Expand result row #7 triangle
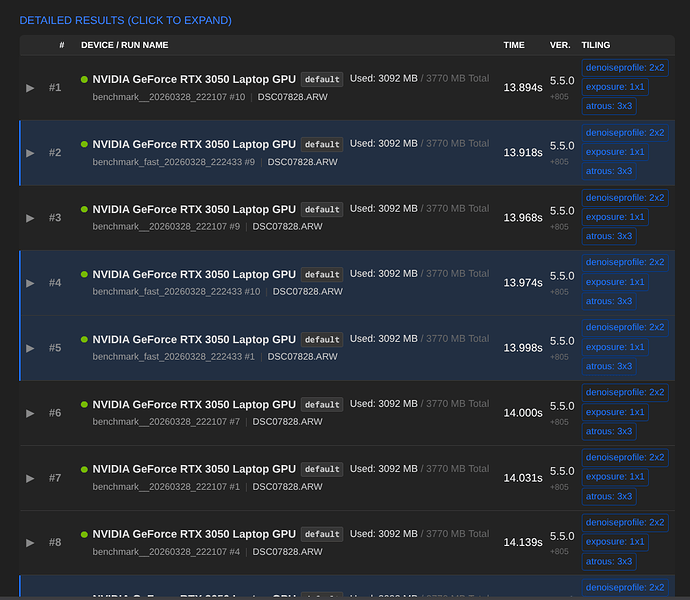Viewport: 690px width, 600px height. (x=30, y=479)
